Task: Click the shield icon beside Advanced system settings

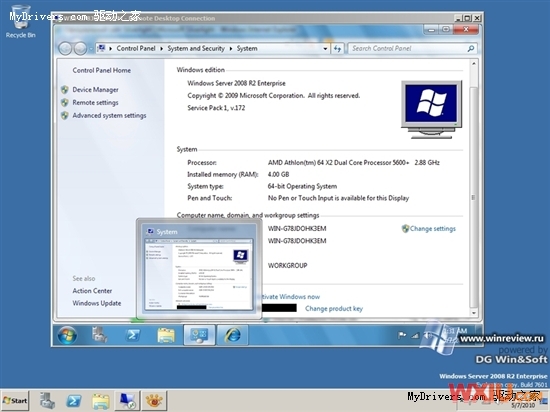Action: [x=65, y=115]
